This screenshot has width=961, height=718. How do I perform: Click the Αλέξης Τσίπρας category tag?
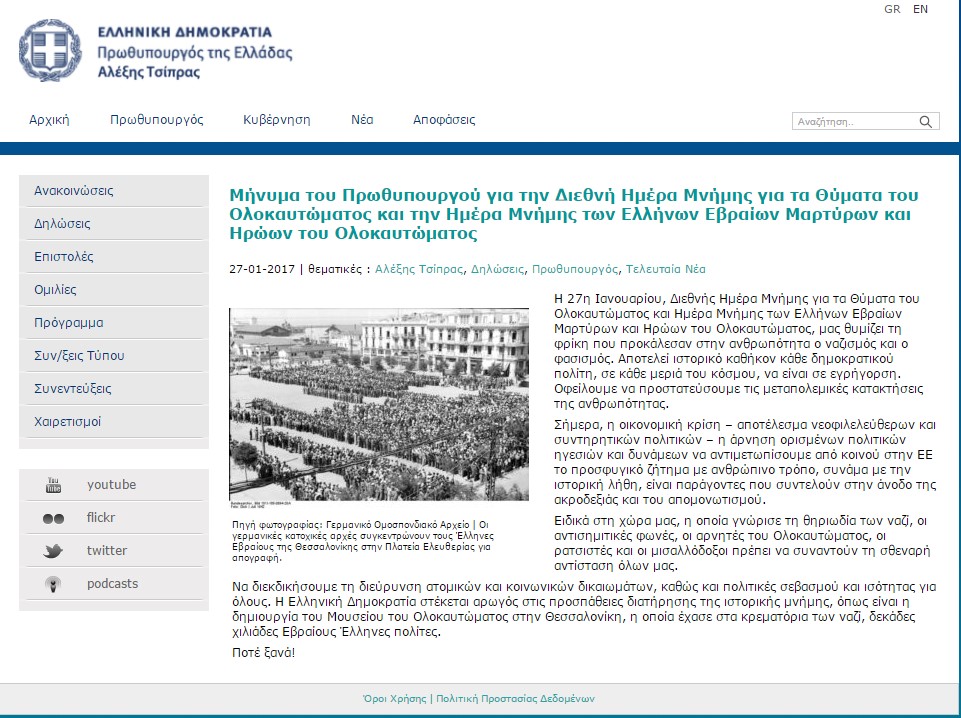click(x=419, y=269)
